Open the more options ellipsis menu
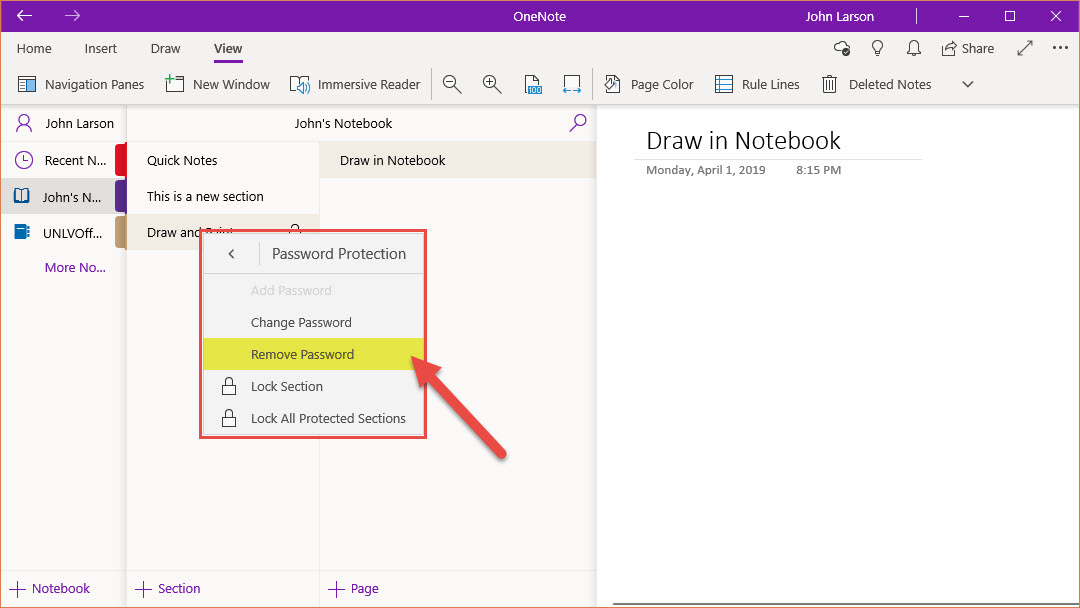The image size is (1080, 608). [1060, 48]
